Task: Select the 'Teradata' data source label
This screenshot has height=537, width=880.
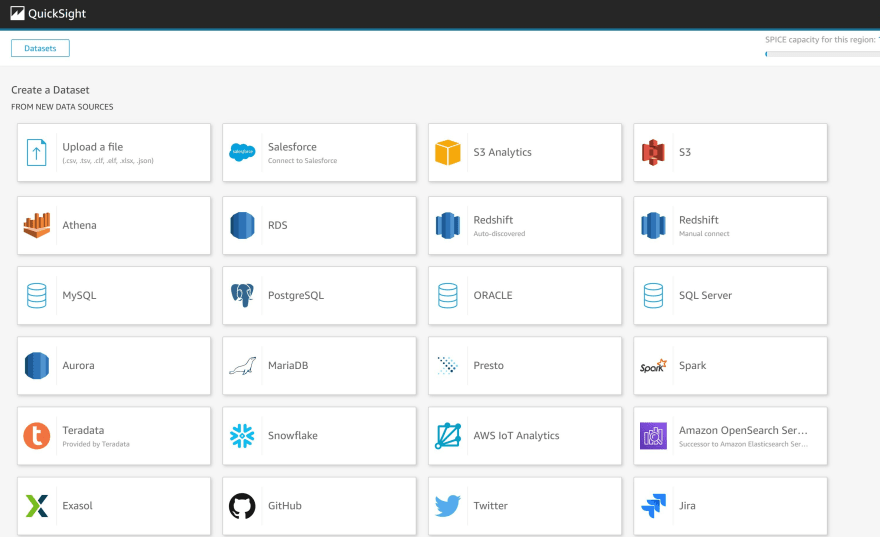Action: tap(83, 430)
